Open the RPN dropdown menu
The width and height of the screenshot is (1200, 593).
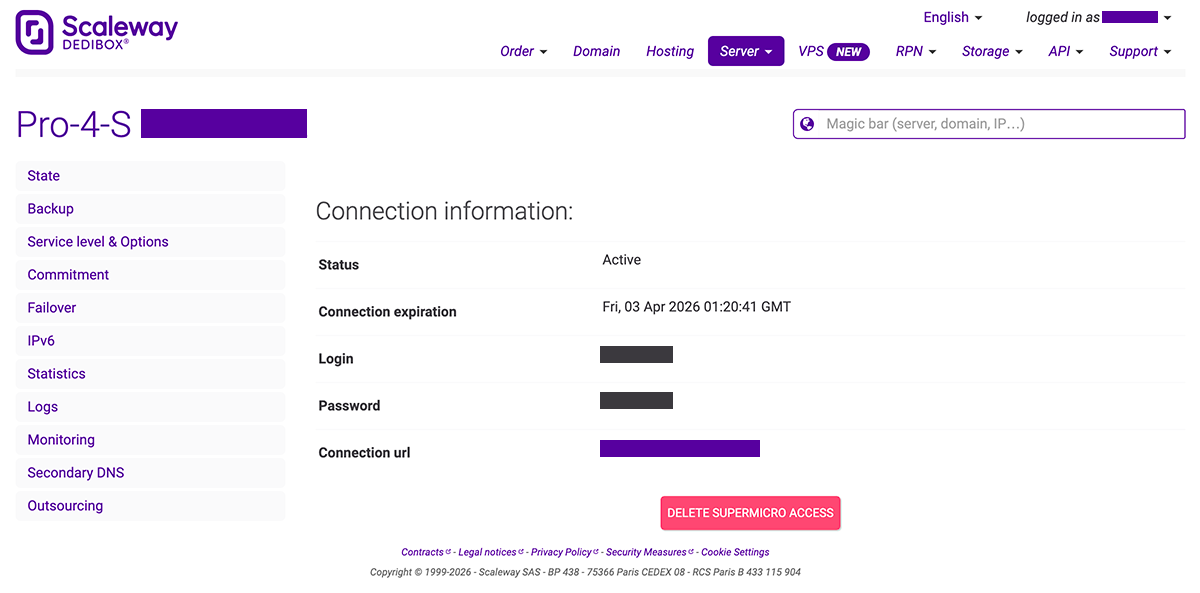click(915, 51)
